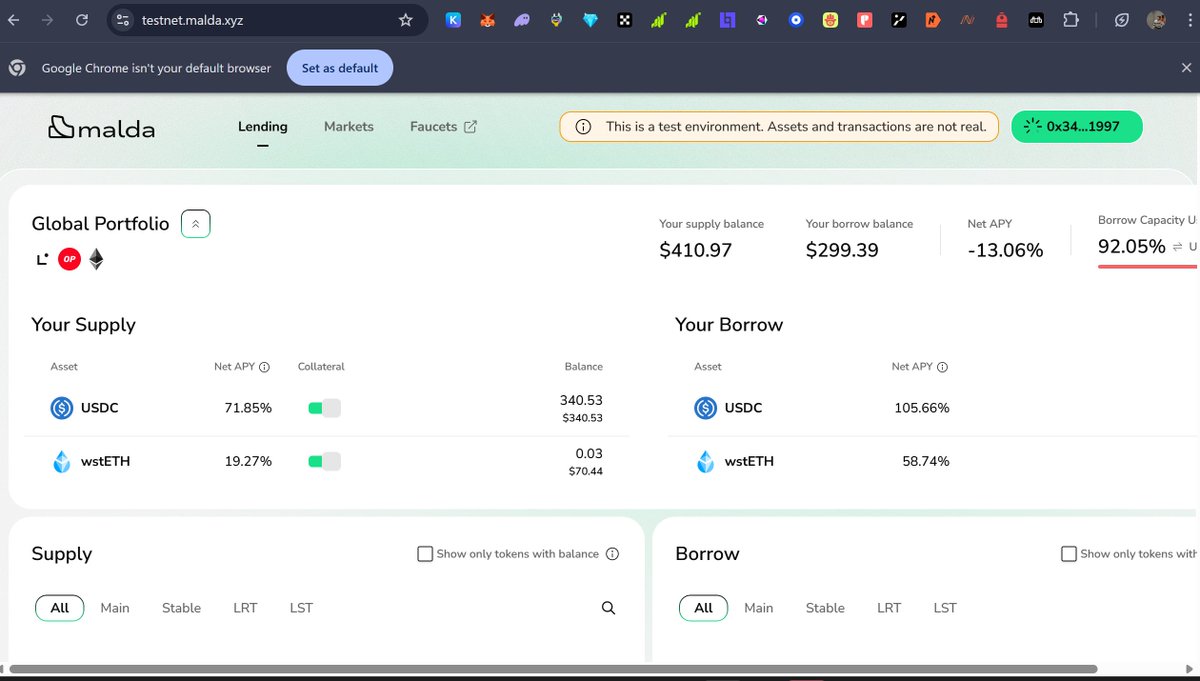Viewport: 1200px width, 681px height.
Task: Open the search magnifier in the Supply panel
Action: [608, 608]
